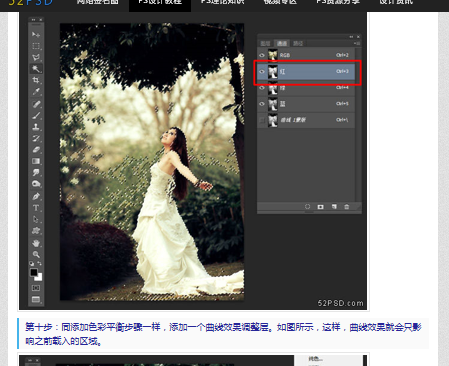
Task: Toggle visibility of the 红 channel
Action: coord(262,71)
